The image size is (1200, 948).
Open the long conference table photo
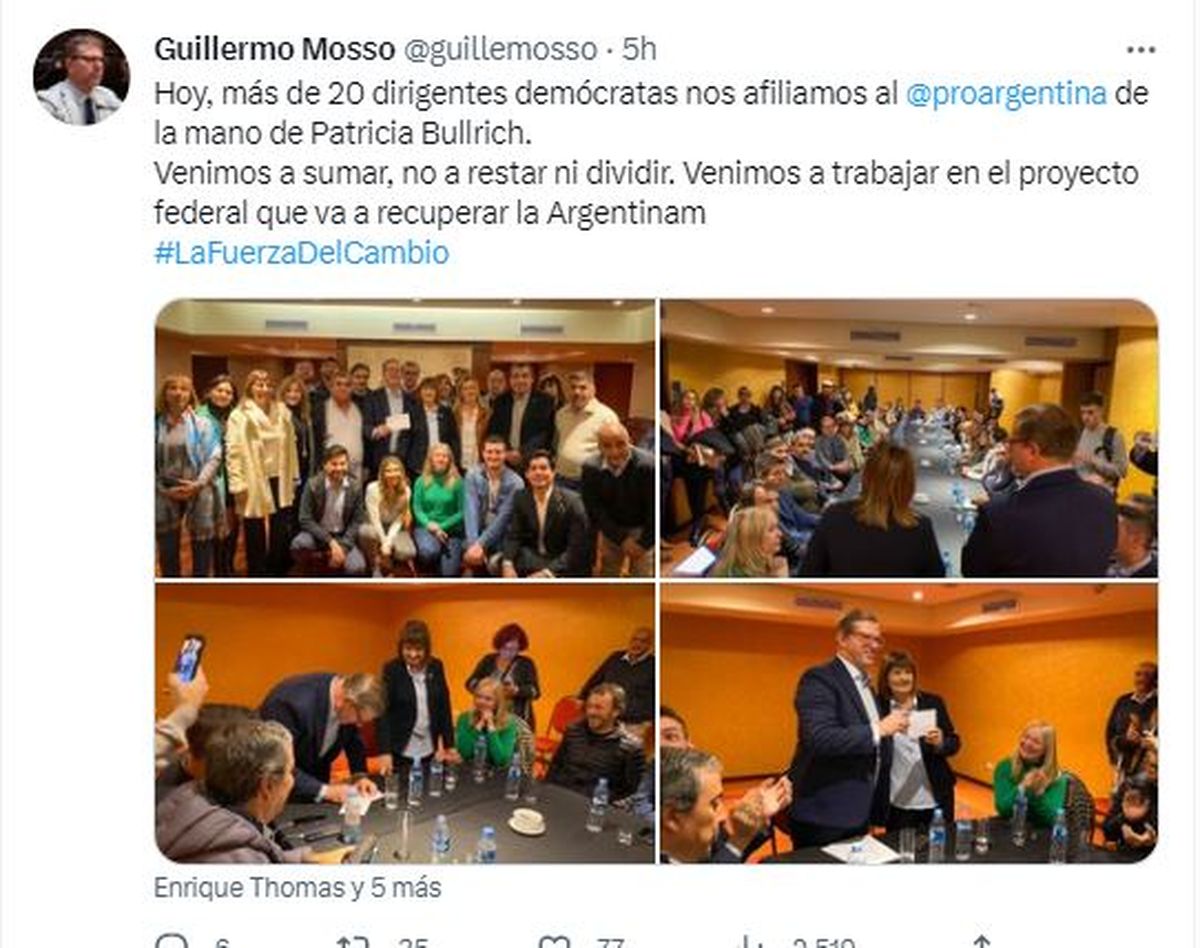[x=909, y=438]
